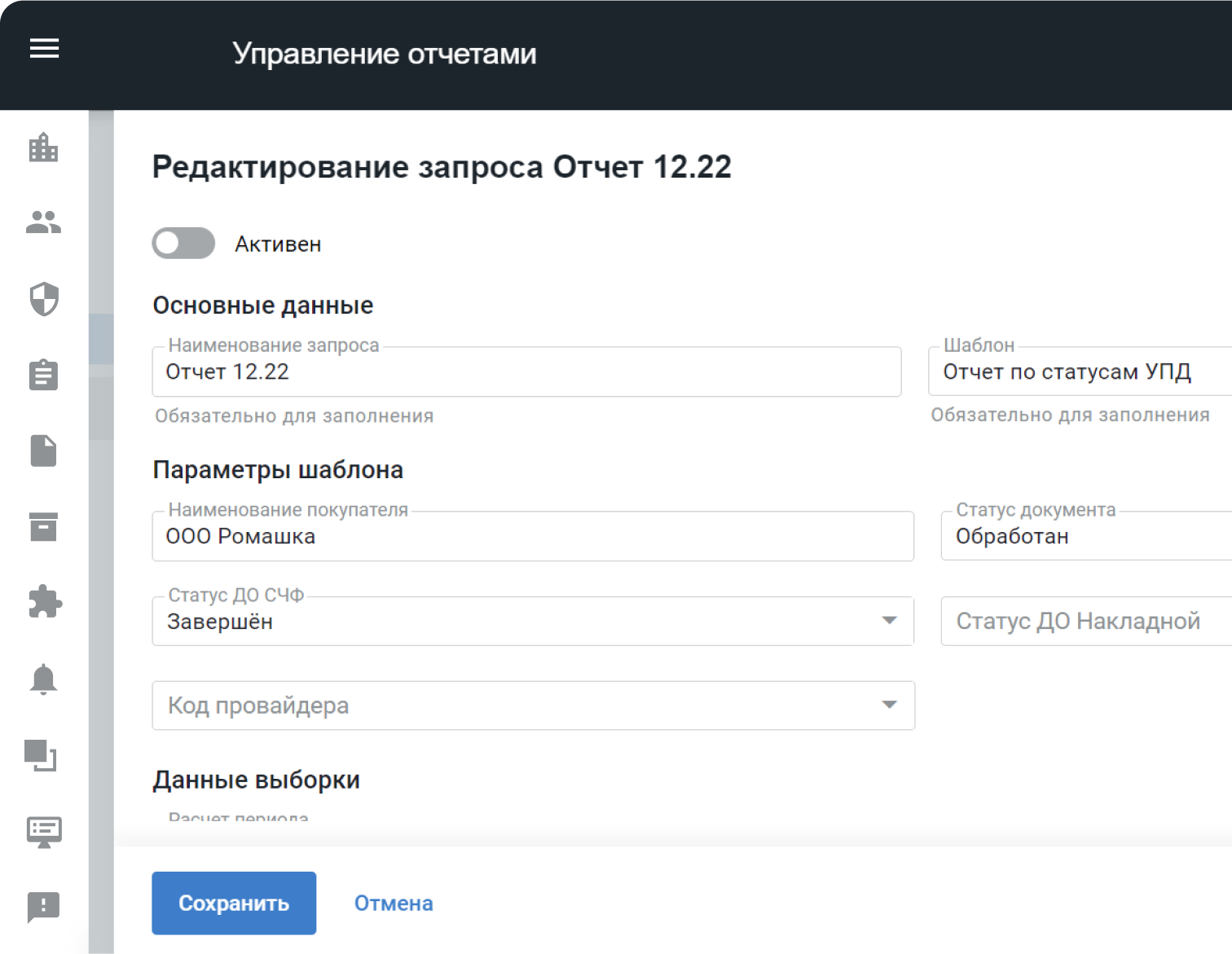Screen dimensions: 1232x954
Task: Click the monitor screen icon in sidebar
Action: tap(44, 832)
